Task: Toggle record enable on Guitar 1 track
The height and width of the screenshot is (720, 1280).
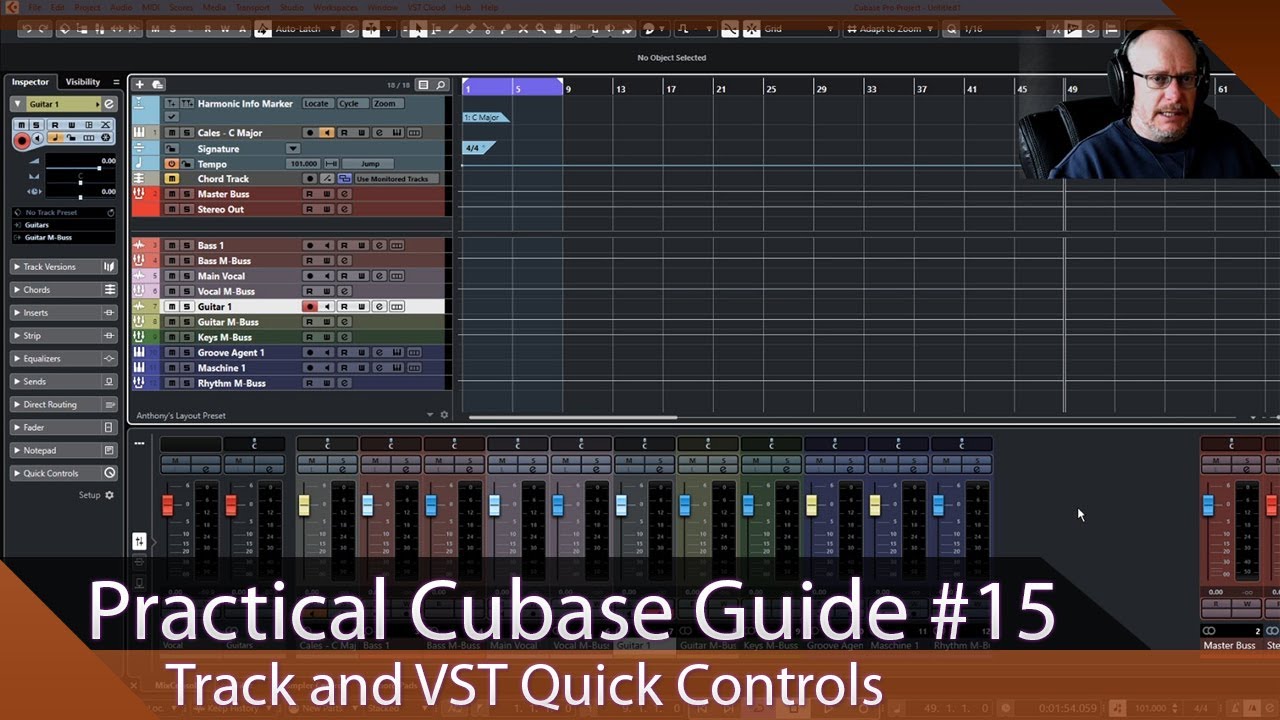Action: (x=310, y=307)
